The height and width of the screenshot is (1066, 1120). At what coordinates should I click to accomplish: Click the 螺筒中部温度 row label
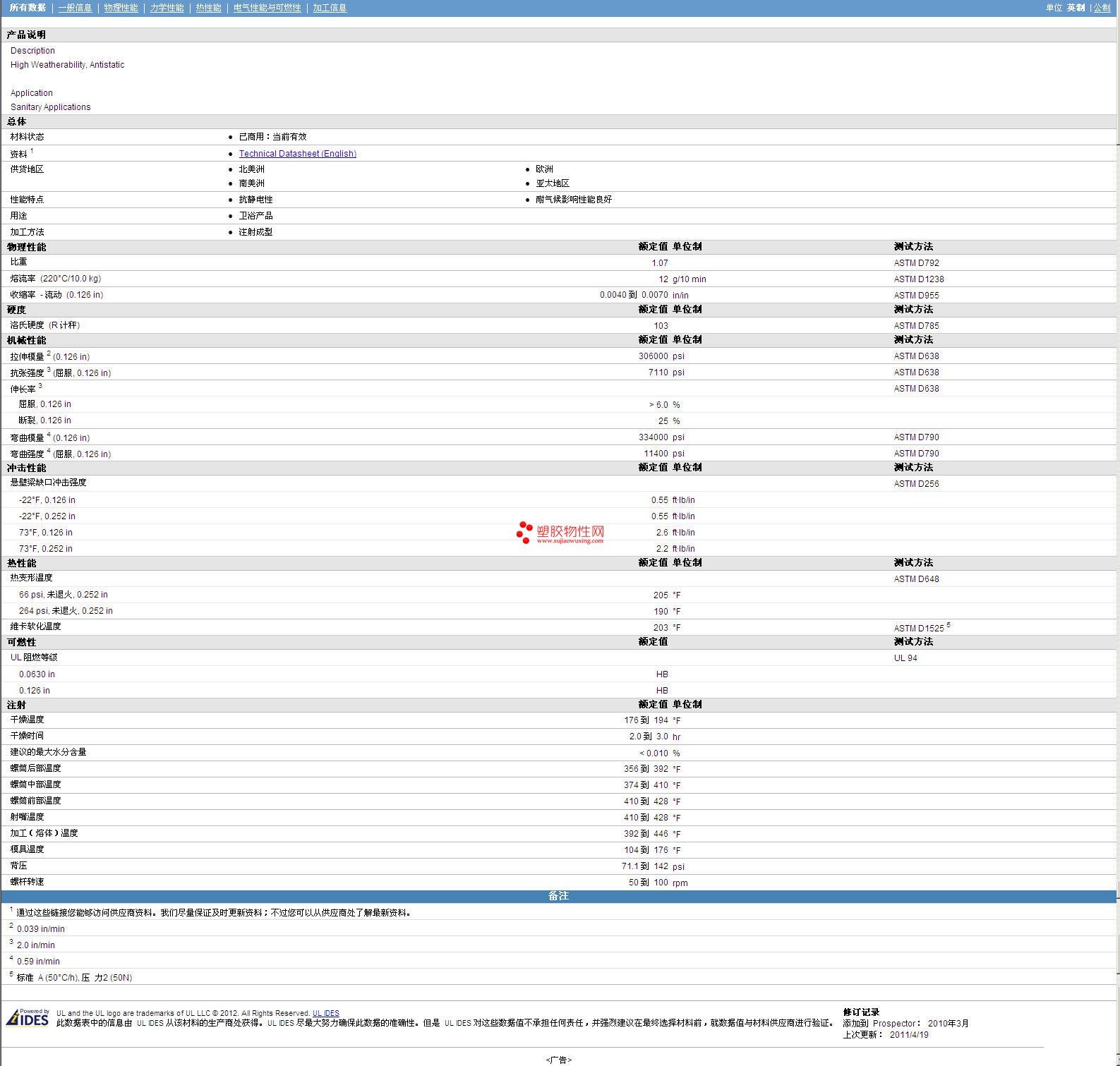35,785
